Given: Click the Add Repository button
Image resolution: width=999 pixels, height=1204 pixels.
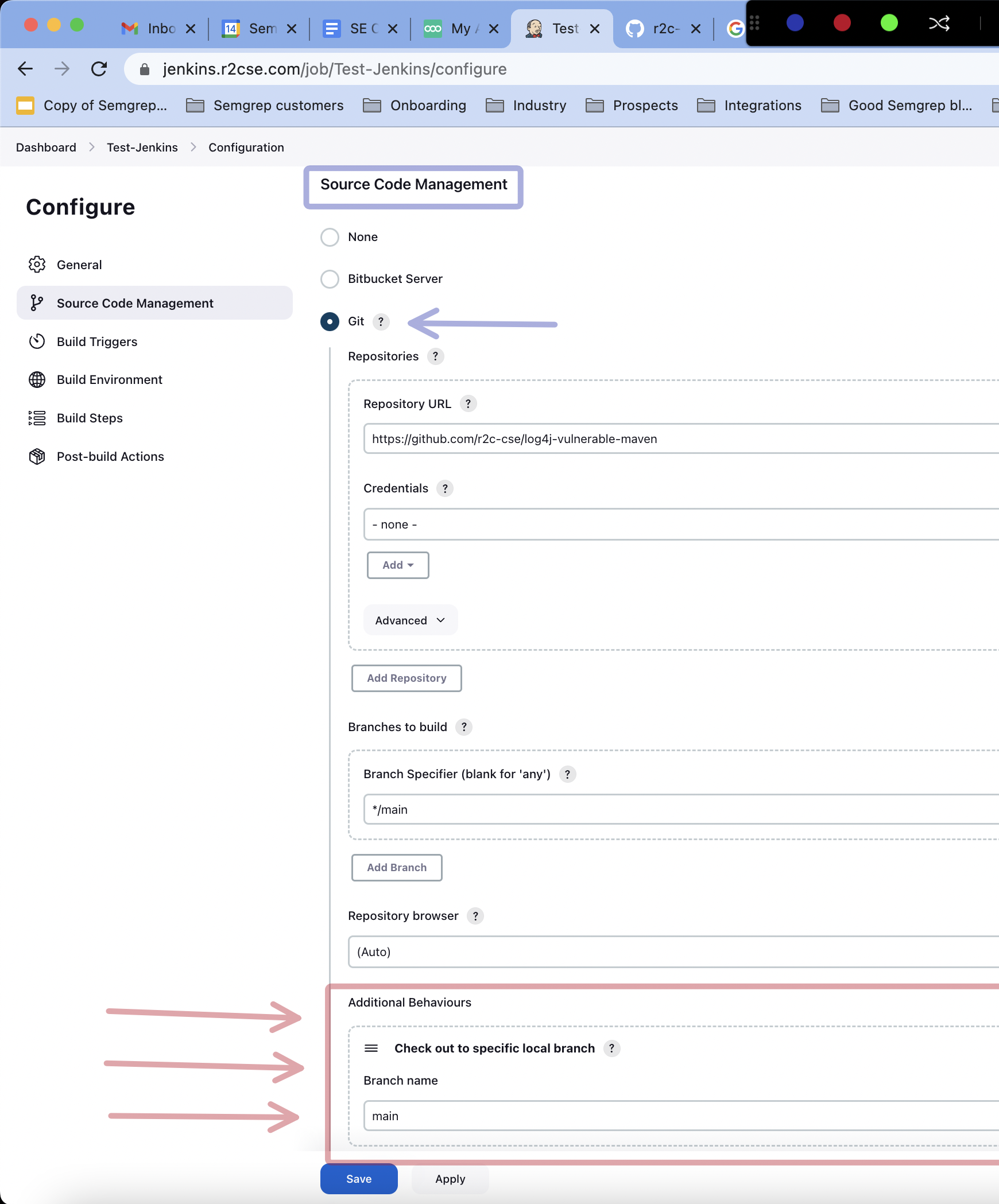Looking at the screenshot, I should (406, 678).
